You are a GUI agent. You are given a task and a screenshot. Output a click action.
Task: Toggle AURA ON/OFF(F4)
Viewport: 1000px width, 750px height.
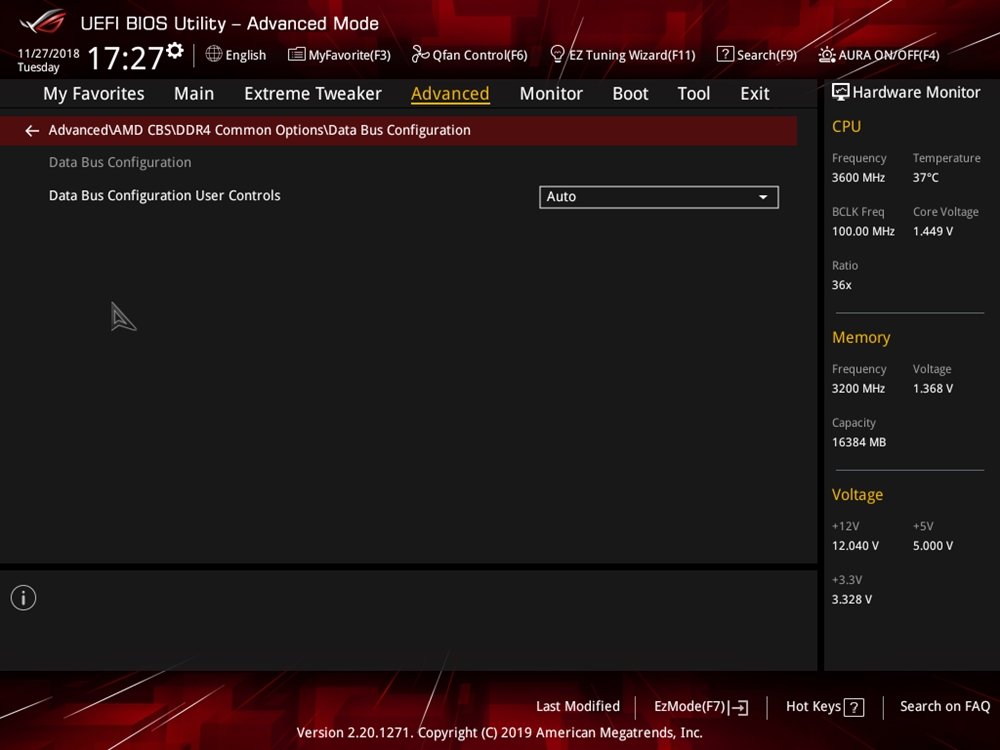[879, 55]
